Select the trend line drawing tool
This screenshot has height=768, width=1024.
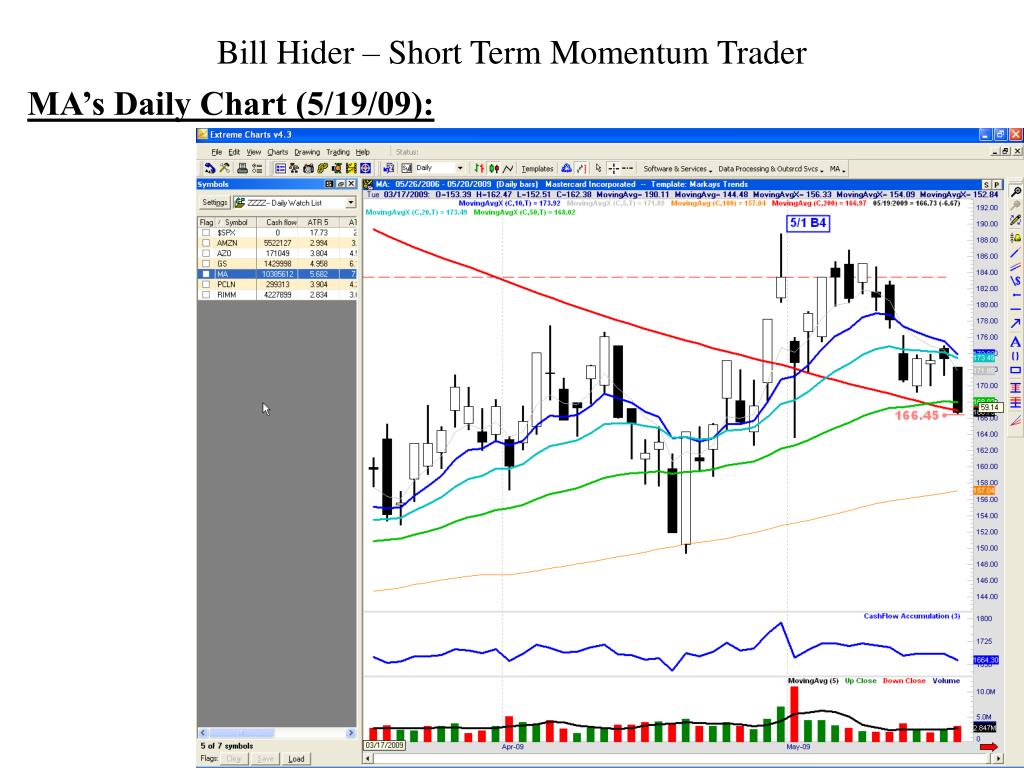click(x=1016, y=253)
